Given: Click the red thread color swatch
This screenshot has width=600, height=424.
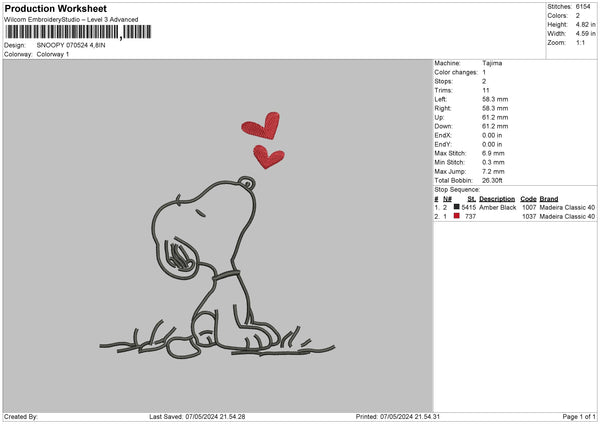Looking at the screenshot, I should tap(457, 216).
